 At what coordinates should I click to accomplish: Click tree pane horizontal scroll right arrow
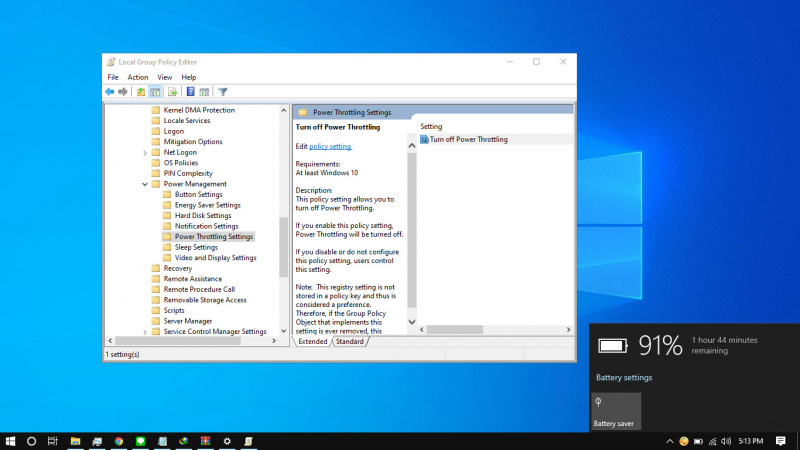274,340
